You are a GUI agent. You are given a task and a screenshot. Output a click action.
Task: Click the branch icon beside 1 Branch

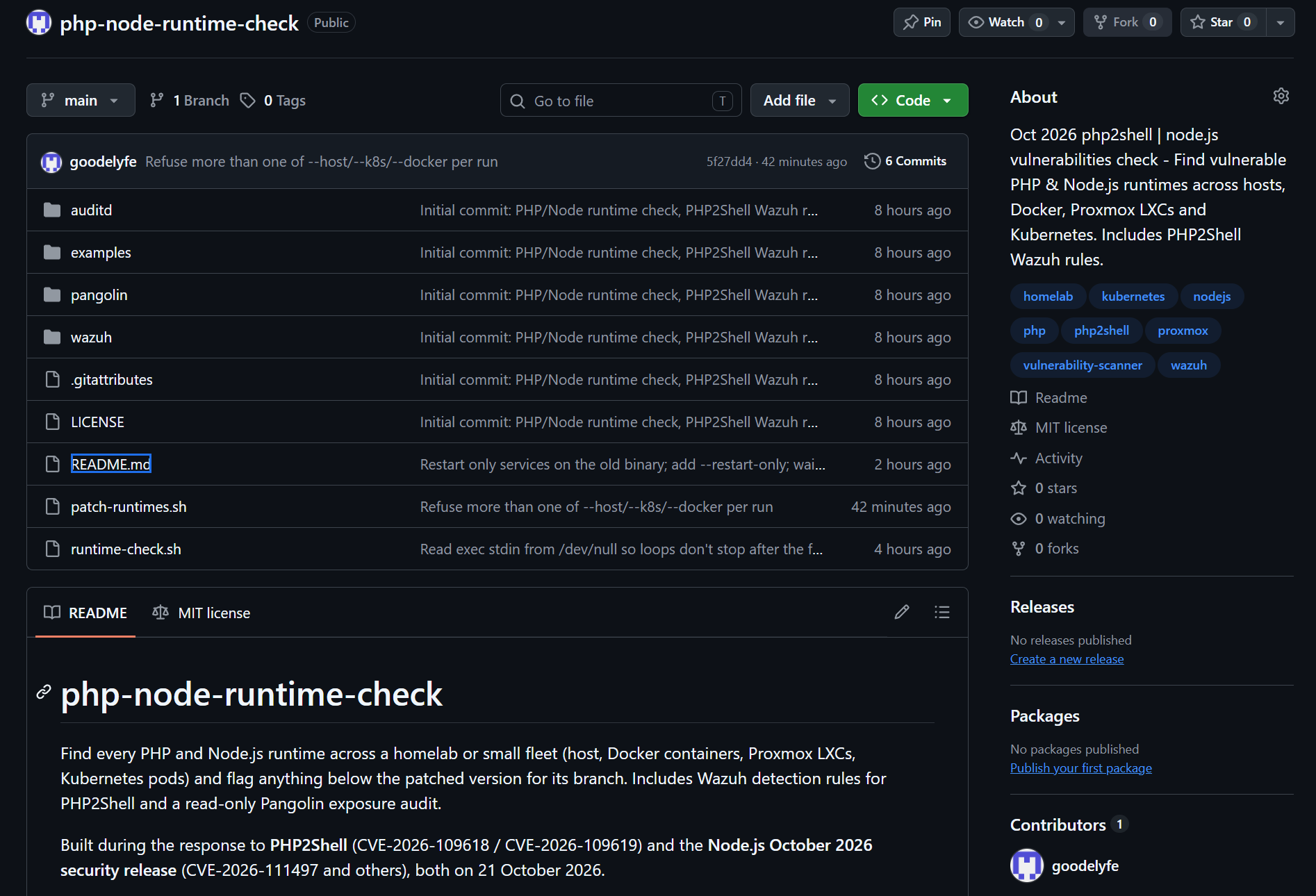click(x=157, y=101)
